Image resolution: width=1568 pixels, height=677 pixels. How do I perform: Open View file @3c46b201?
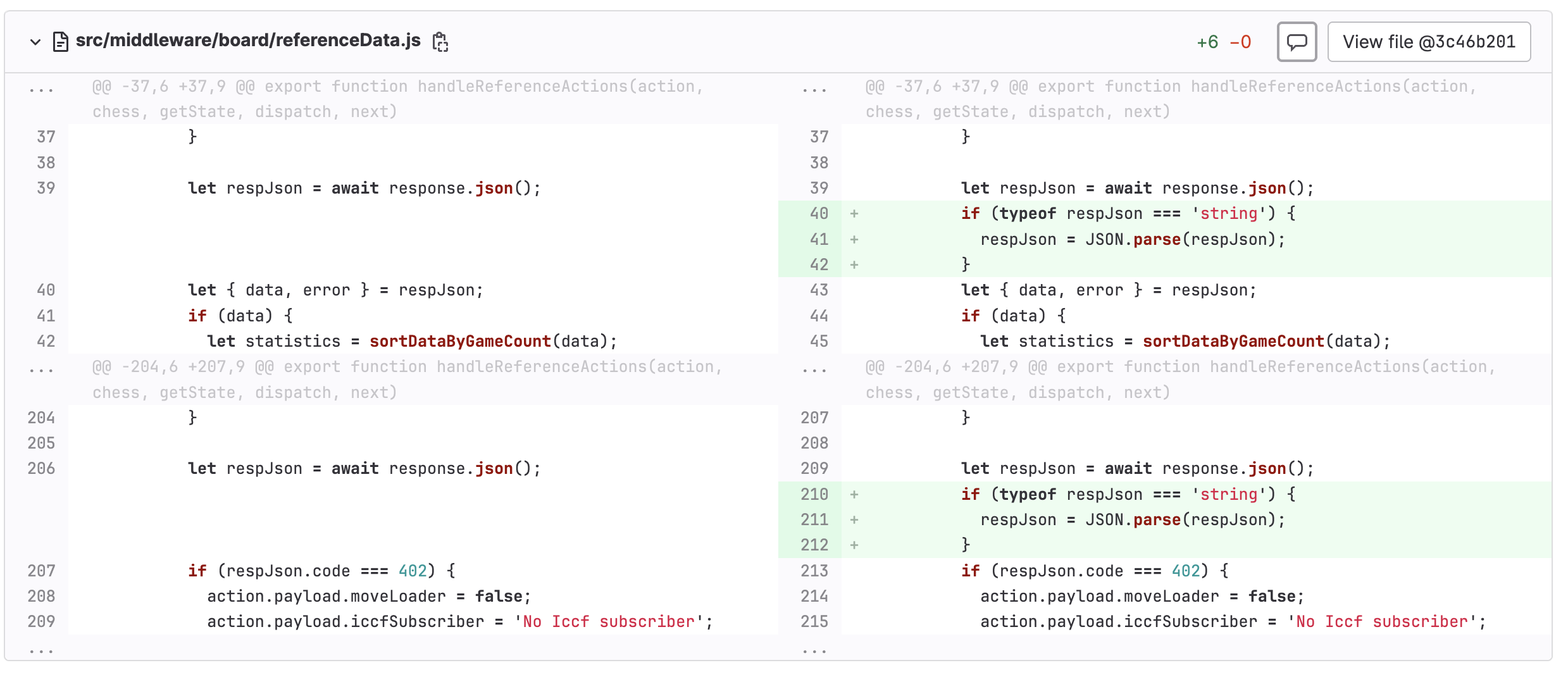tap(1428, 42)
